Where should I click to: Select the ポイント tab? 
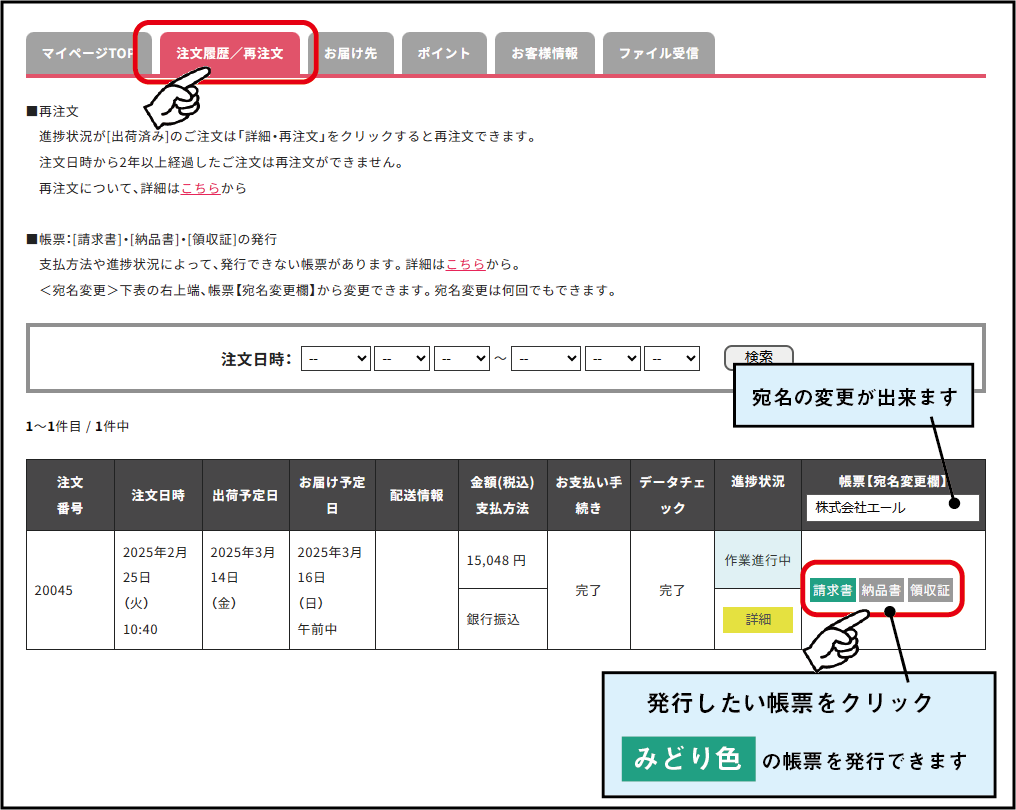[444, 53]
